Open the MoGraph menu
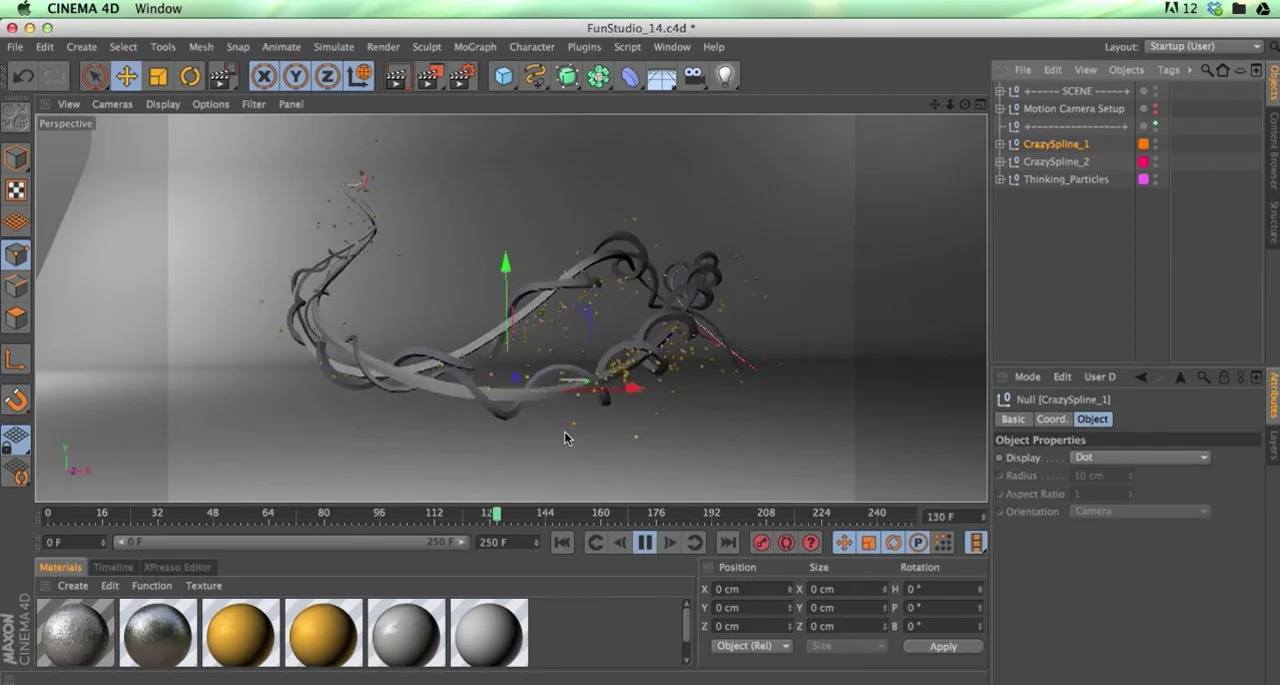This screenshot has height=685, width=1280. (x=475, y=47)
